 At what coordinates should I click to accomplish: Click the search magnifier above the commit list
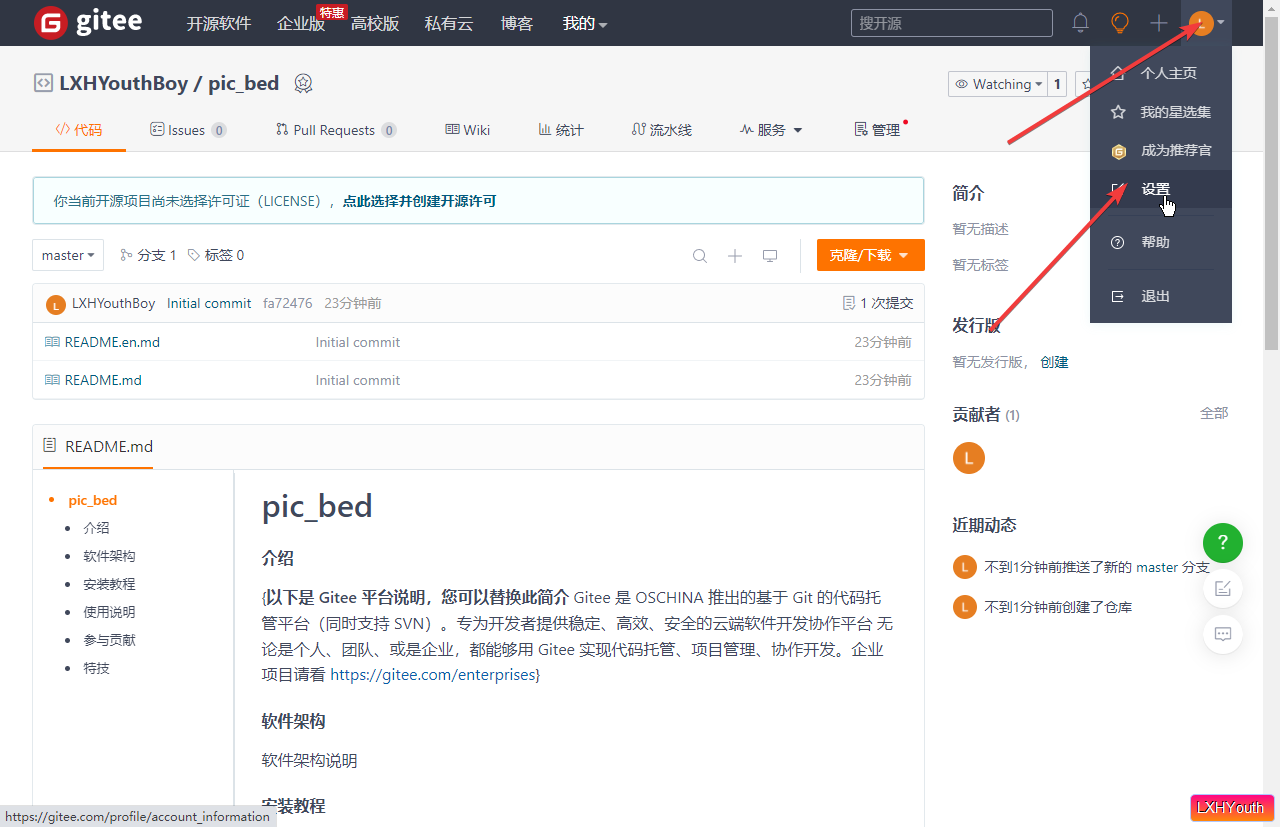[699, 255]
